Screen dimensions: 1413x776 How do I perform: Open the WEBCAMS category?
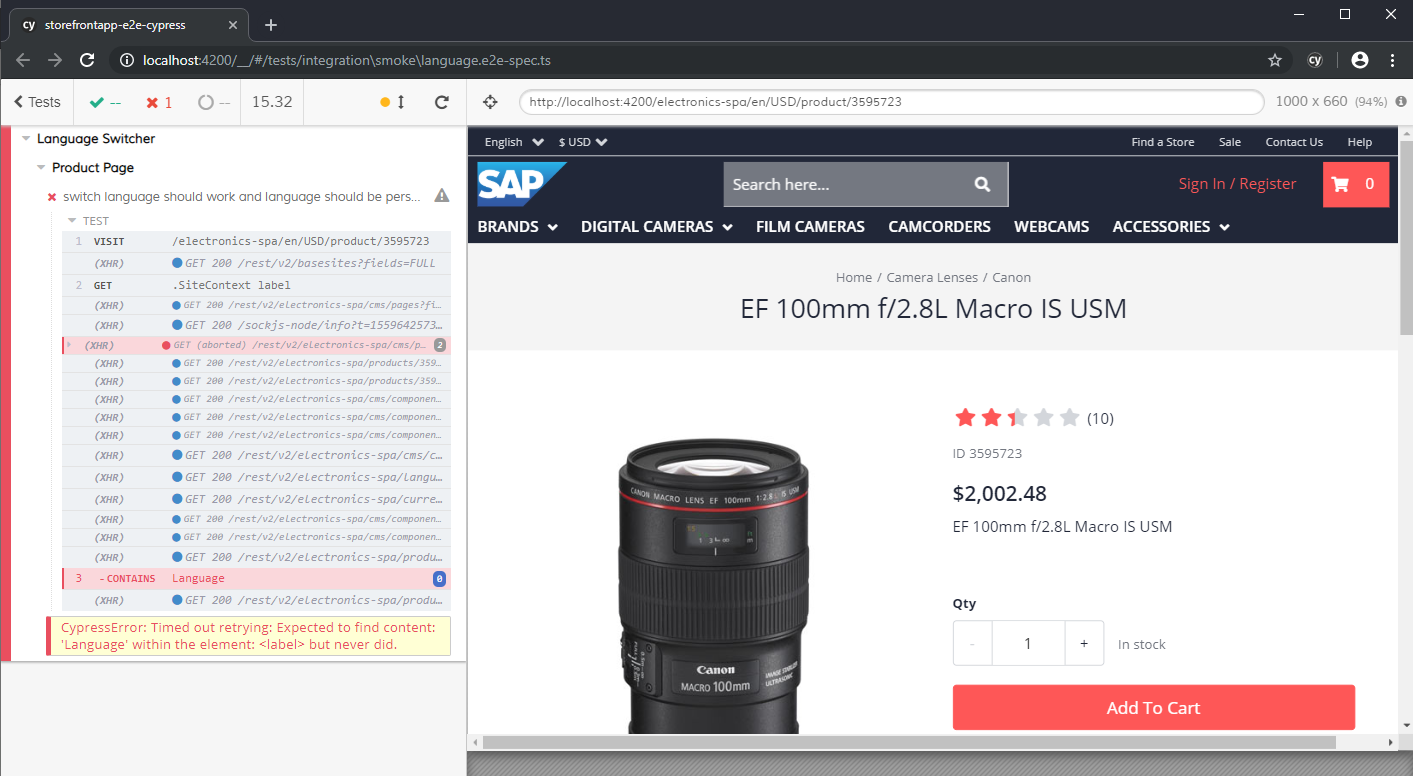(x=1051, y=227)
